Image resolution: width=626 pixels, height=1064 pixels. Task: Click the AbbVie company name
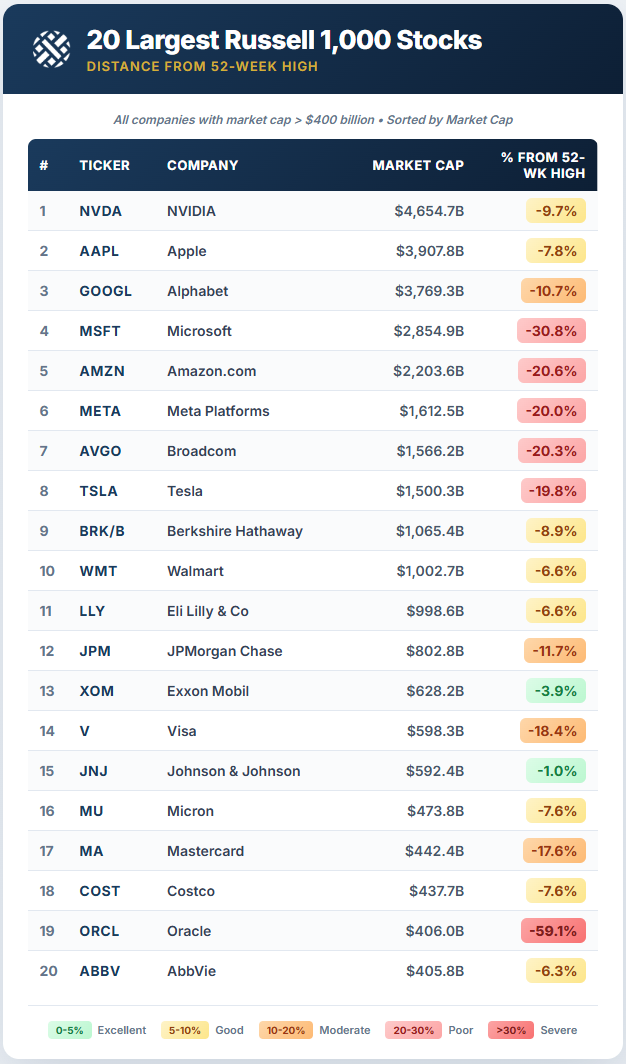pyautogui.click(x=191, y=971)
